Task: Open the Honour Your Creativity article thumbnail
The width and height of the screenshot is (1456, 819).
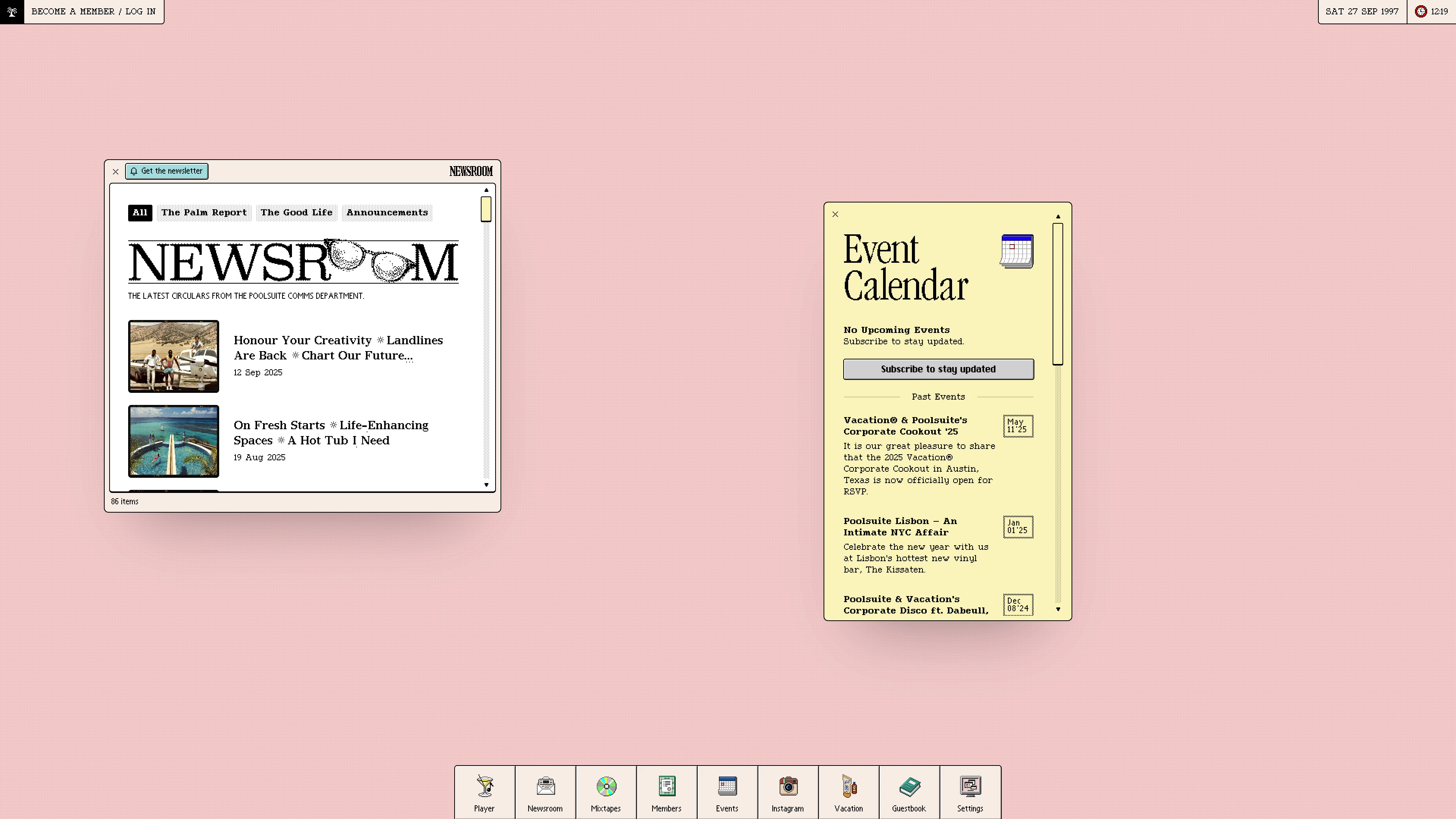Action: [174, 356]
